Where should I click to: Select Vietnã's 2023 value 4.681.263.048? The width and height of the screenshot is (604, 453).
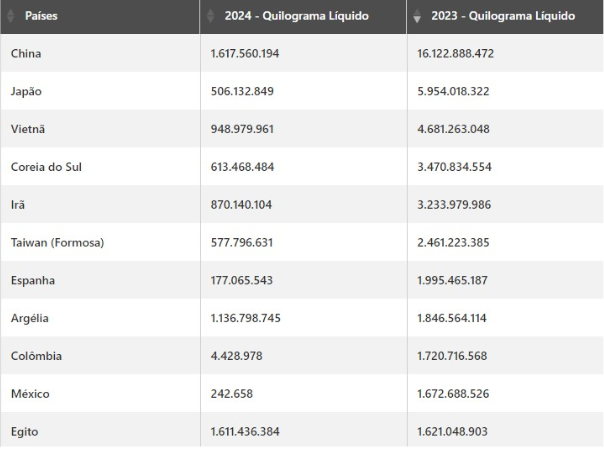click(x=453, y=128)
